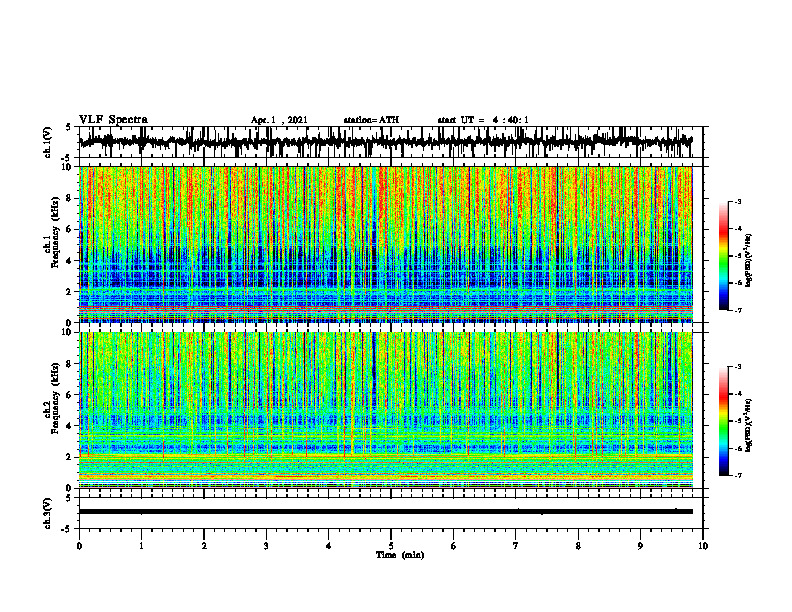Click the "-3" label on the lower color scale
This screenshot has height=612, width=792.
738,367
